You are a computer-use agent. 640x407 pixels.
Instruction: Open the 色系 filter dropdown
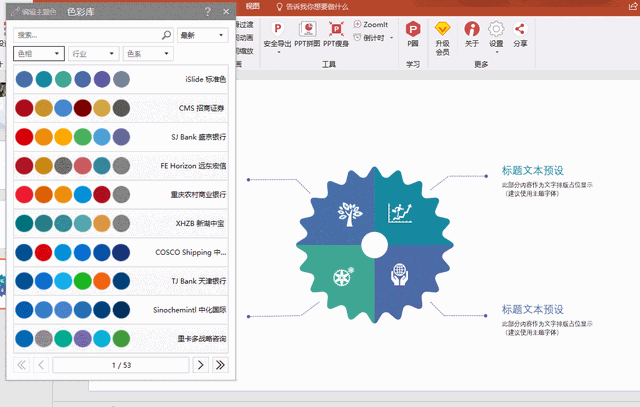click(x=148, y=53)
